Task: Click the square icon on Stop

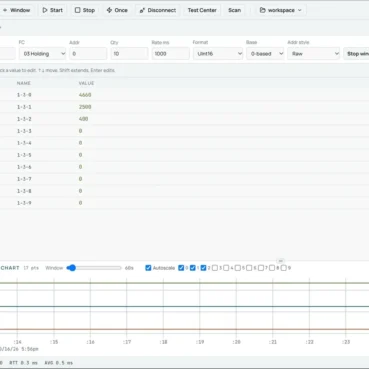Action: (x=77, y=10)
